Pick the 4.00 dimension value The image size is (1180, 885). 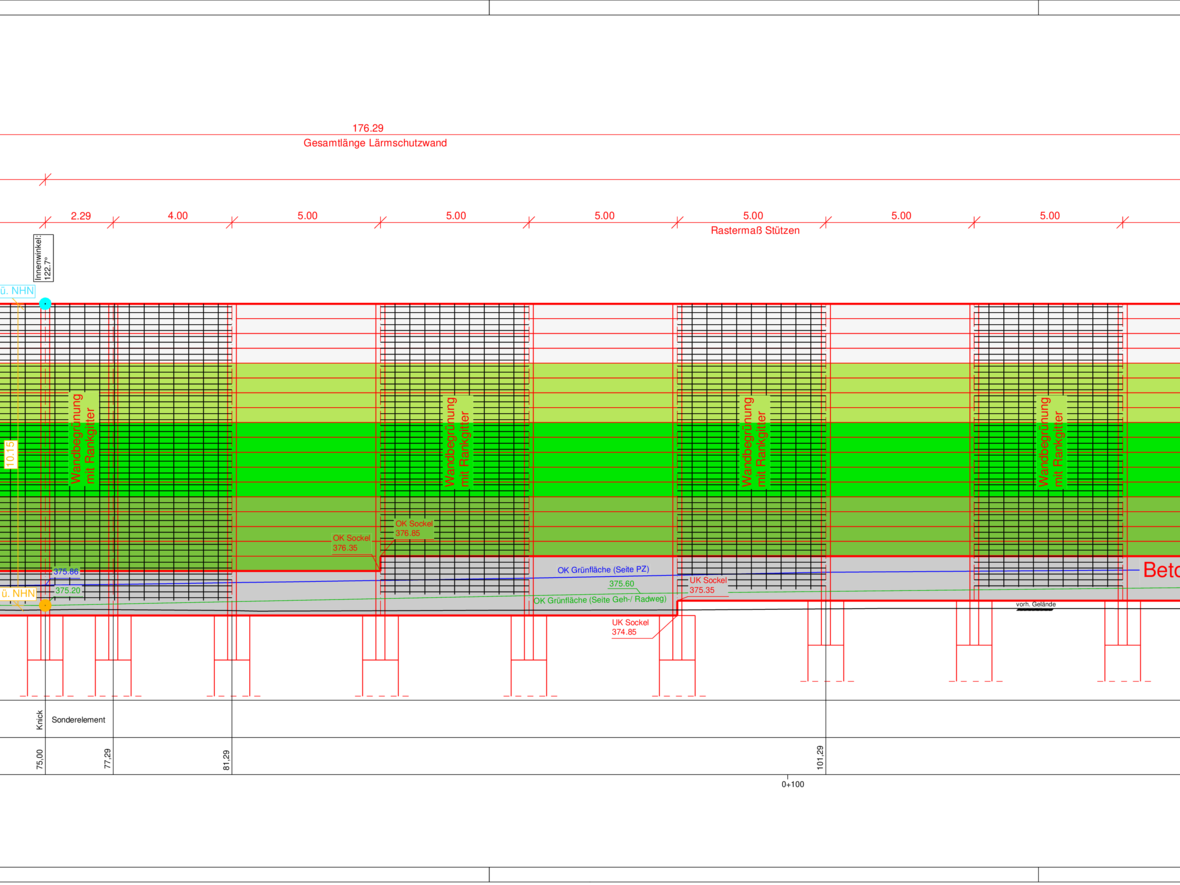coord(177,215)
